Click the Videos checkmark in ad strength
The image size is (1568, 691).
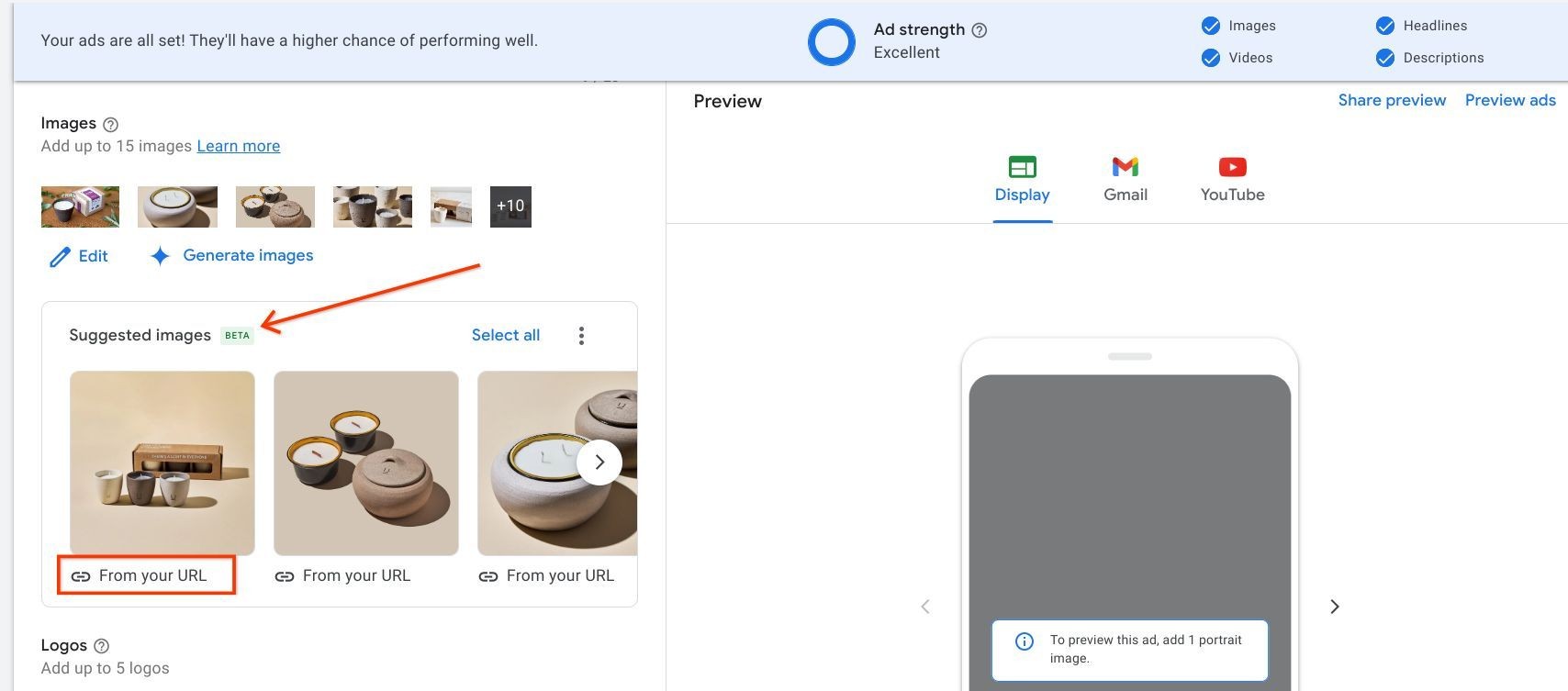pos(1211,58)
